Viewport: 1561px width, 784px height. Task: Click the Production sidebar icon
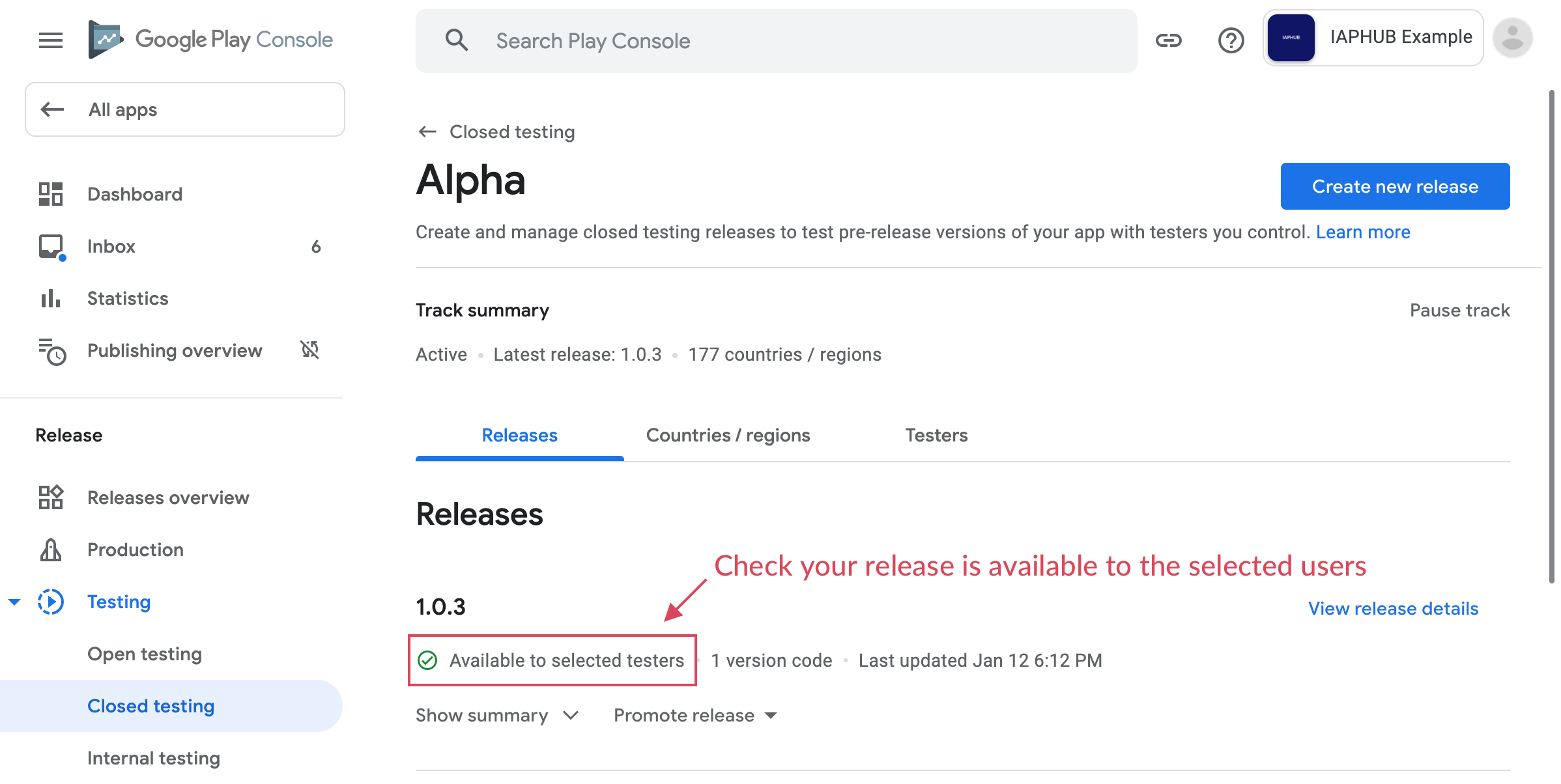(51, 550)
